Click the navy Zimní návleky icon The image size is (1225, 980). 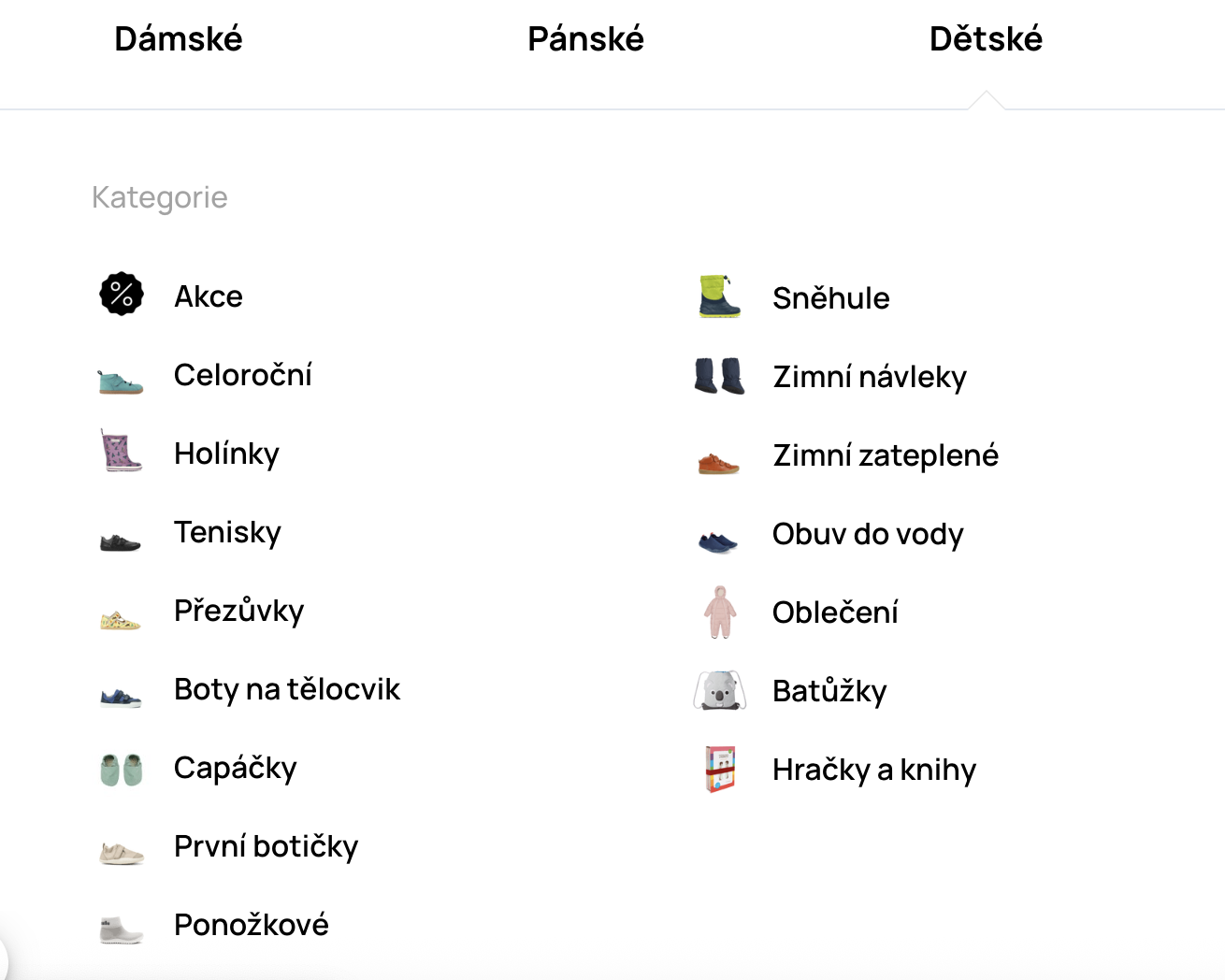719,376
